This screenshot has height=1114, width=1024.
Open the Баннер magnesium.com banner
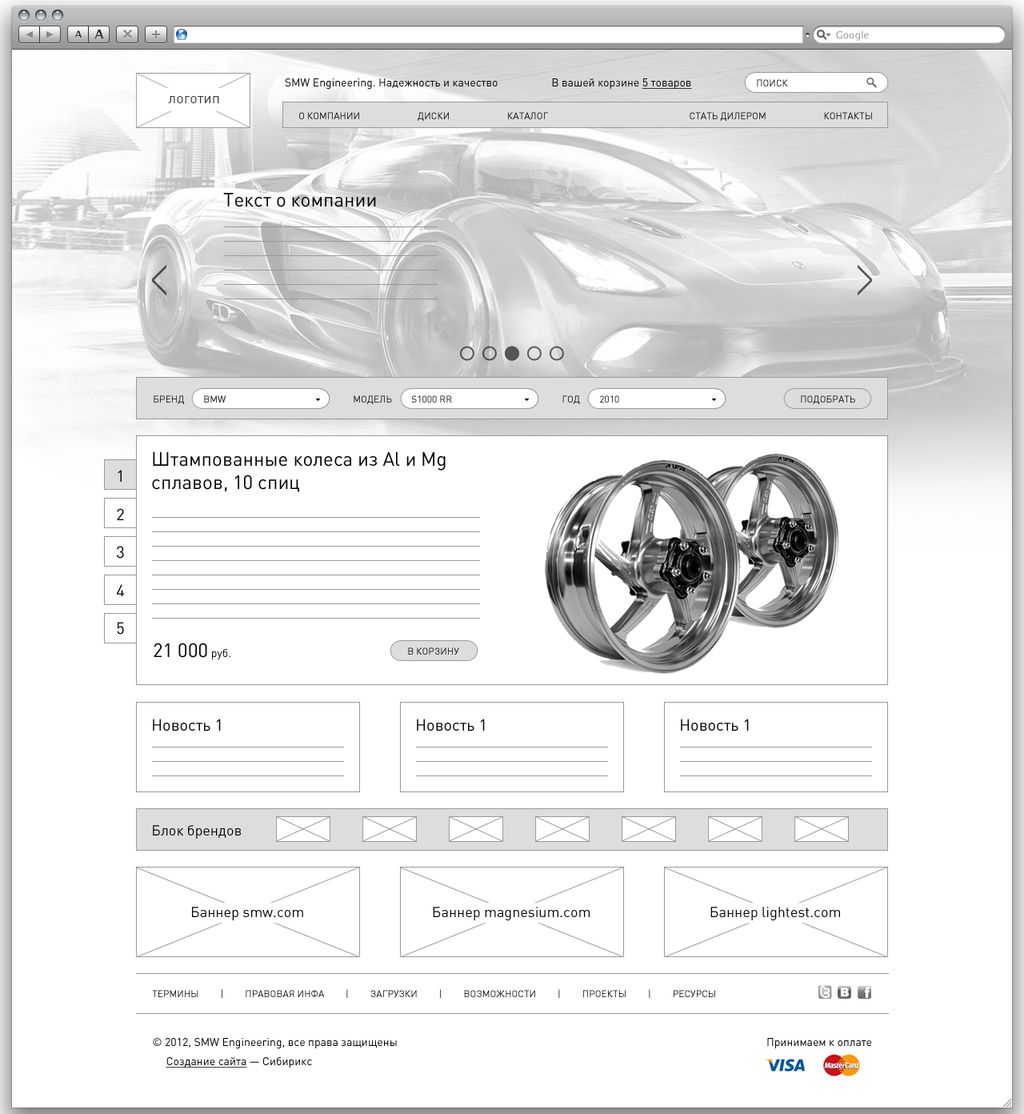[x=512, y=912]
